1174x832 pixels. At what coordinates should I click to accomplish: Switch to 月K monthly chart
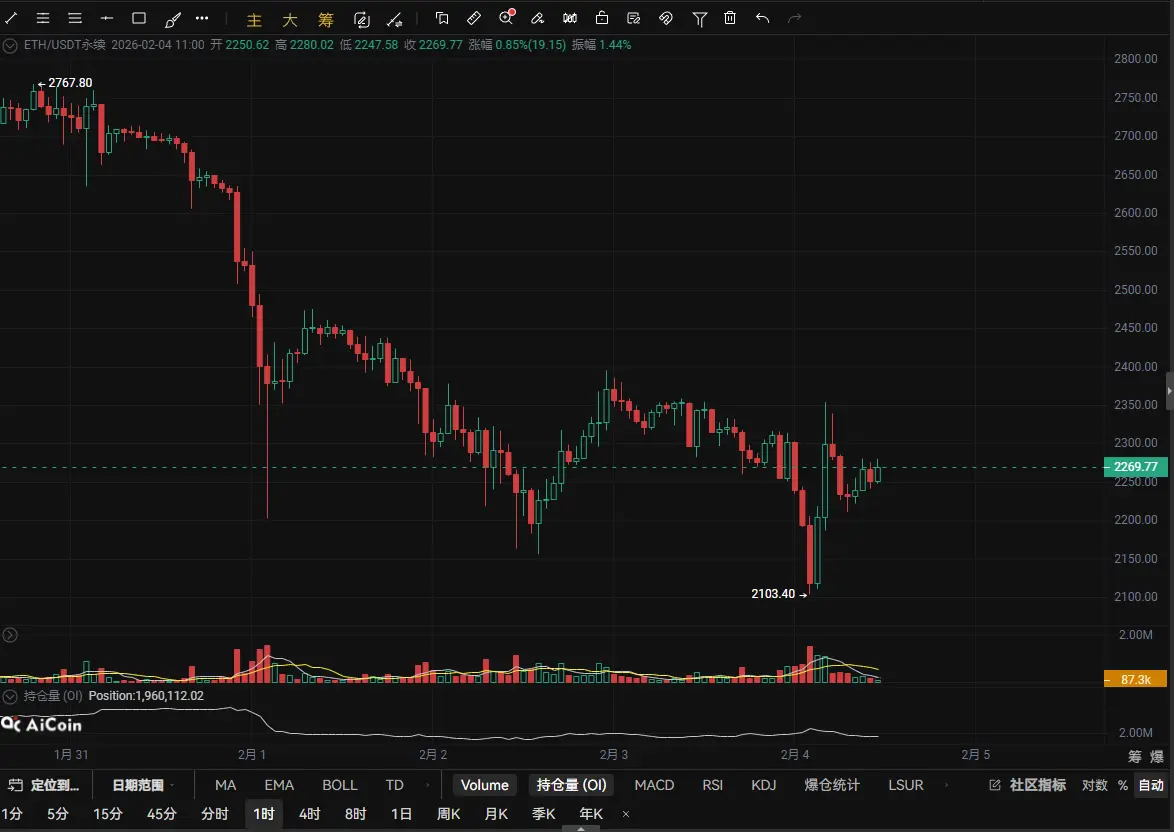[x=496, y=814]
